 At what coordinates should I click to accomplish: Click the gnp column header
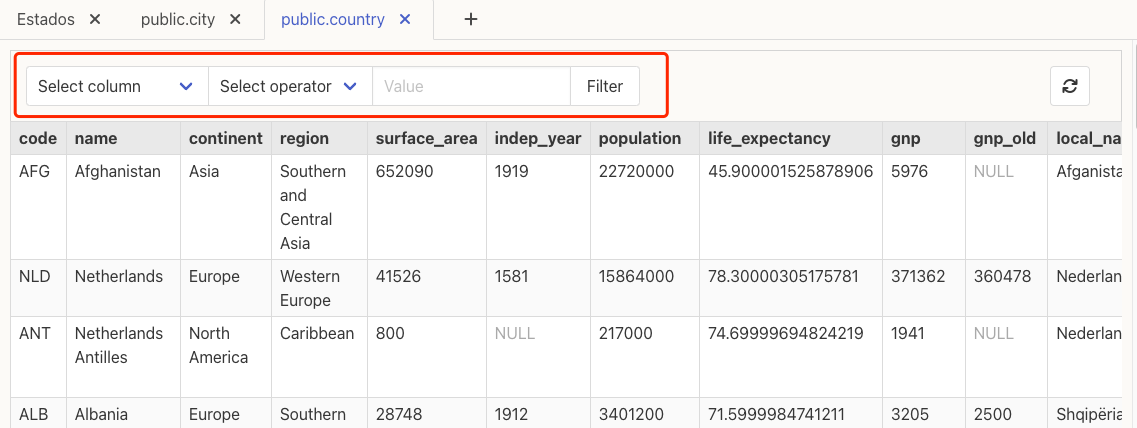tap(924, 138)
